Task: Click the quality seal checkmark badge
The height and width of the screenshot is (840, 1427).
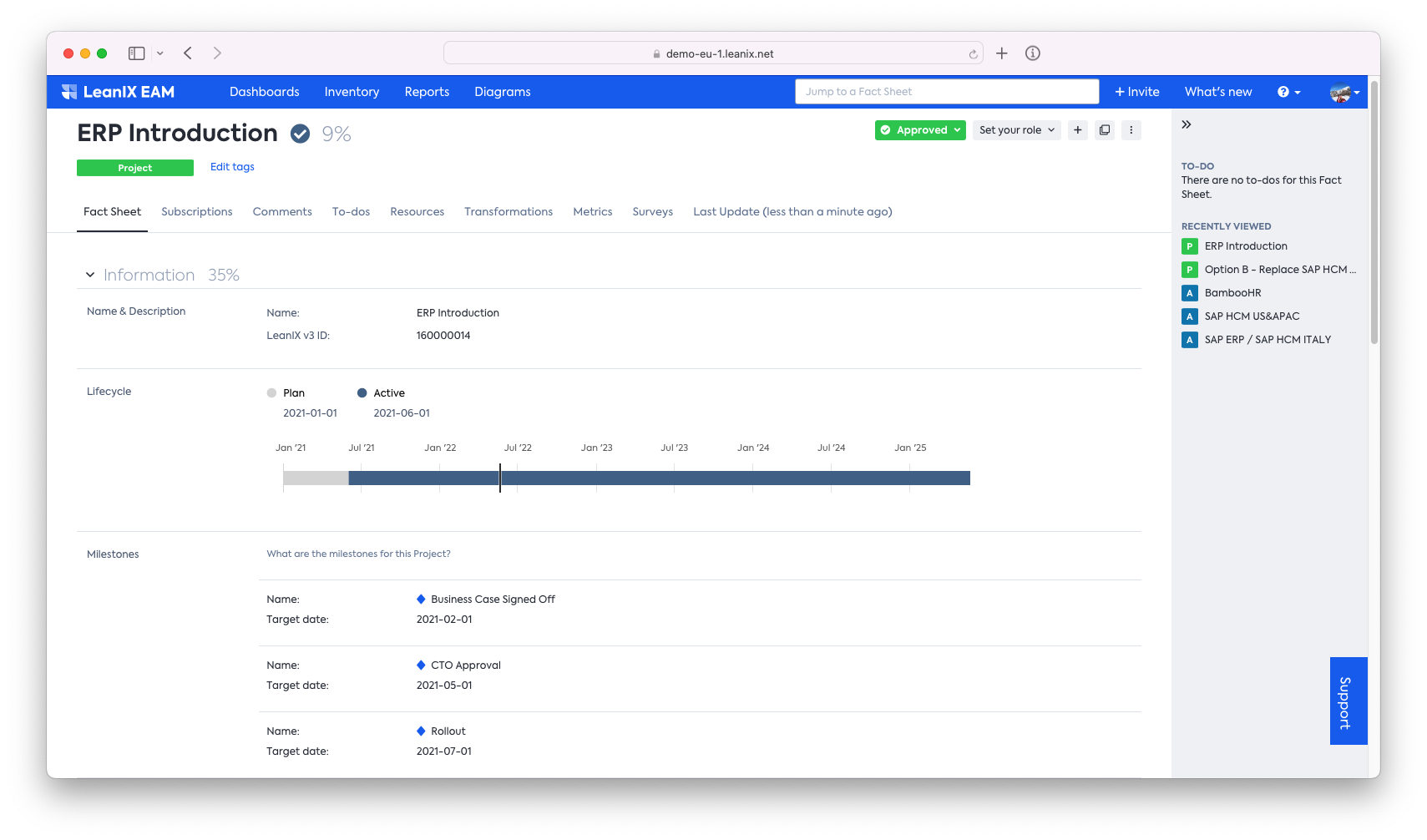Action: point(300,134)
